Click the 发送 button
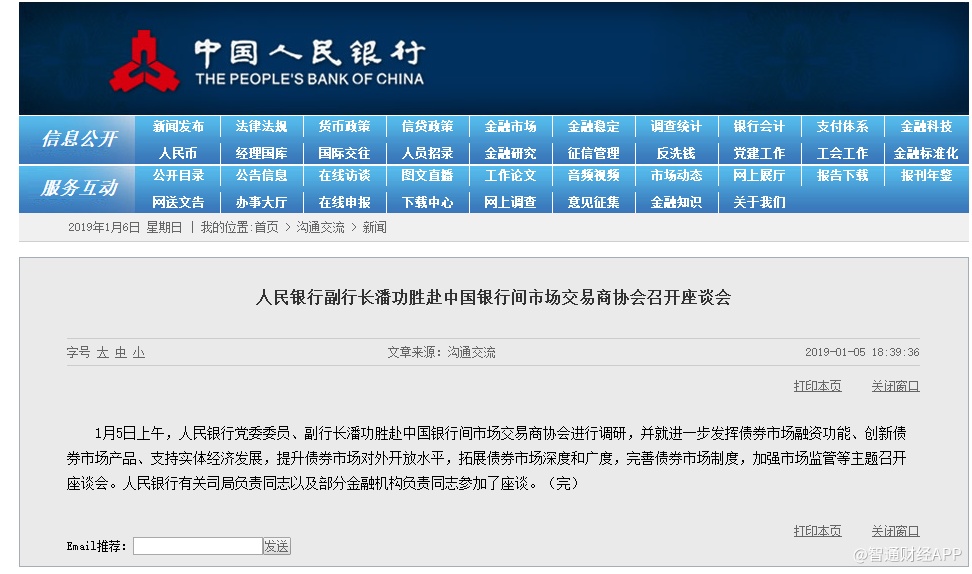 click(x=276, y=546)
